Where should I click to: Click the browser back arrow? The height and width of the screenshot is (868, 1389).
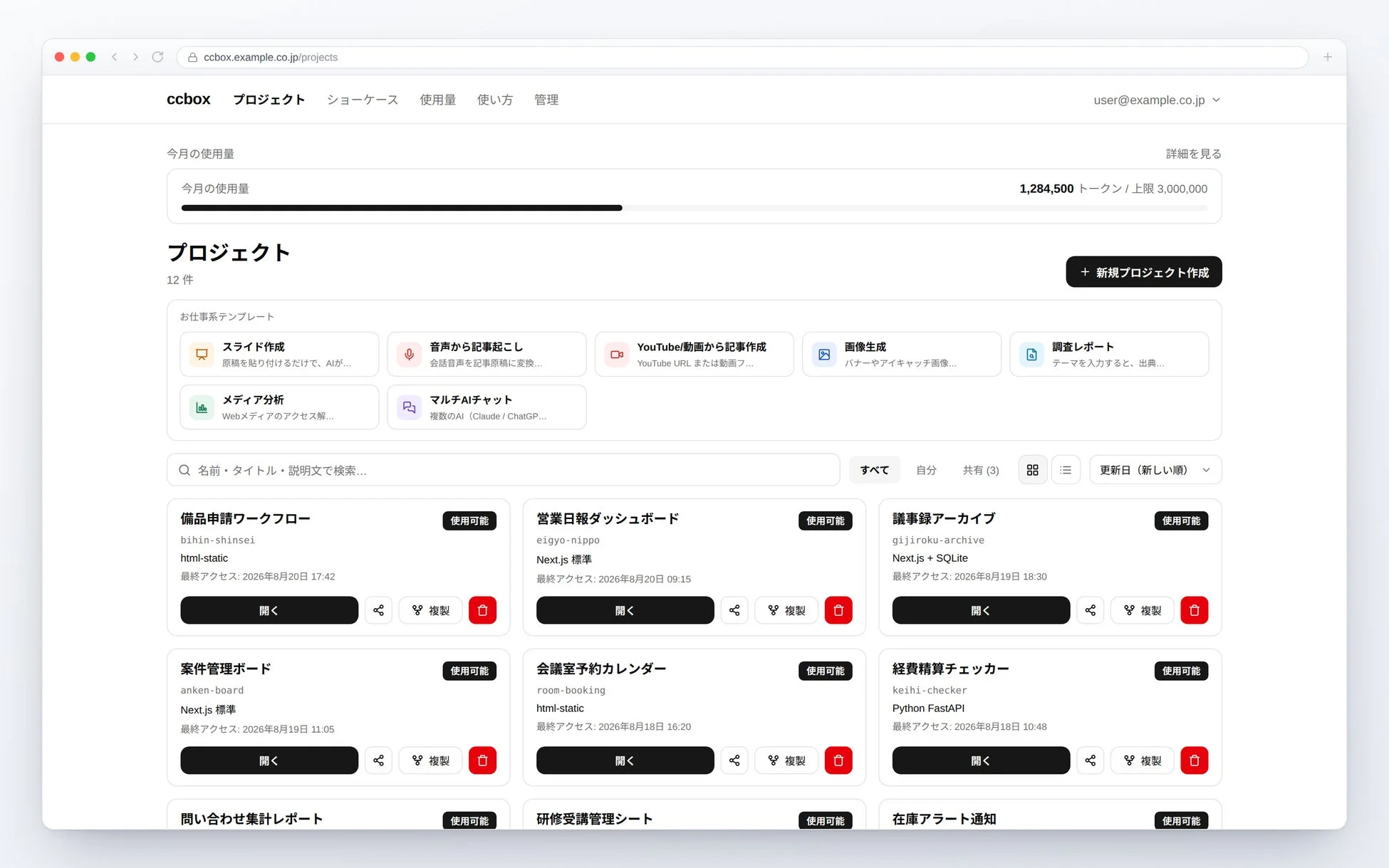[x=114, y=57]
